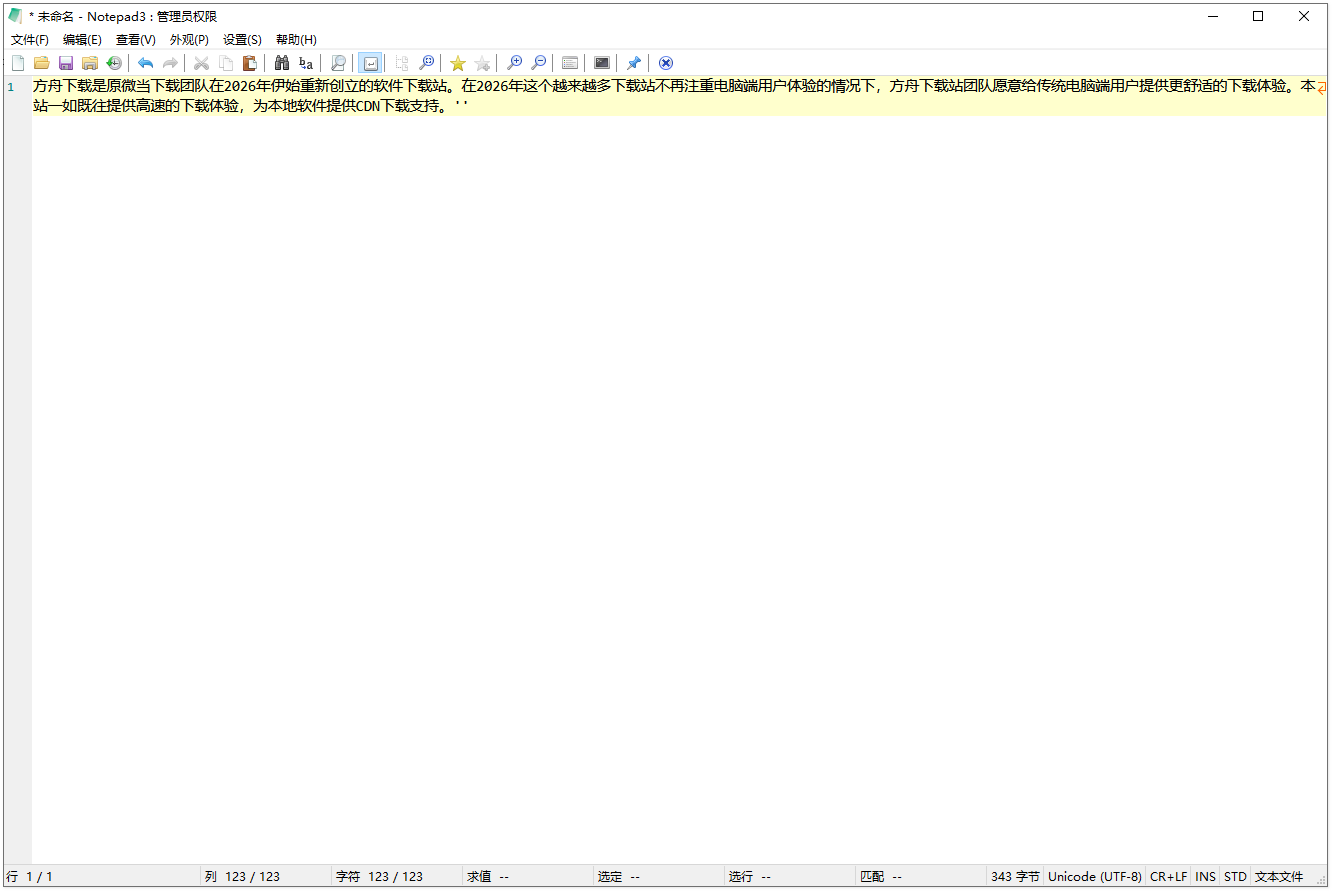Undo the last edit
Screen dimensions: 1332x891
click(144, 62)
